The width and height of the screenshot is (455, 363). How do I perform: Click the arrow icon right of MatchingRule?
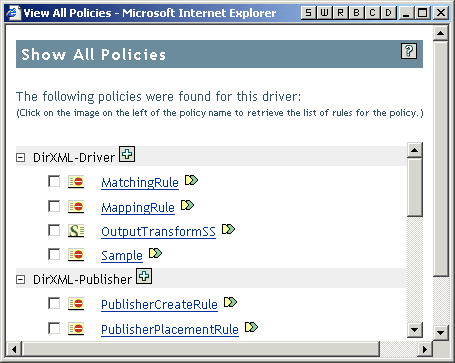(191, 180)
